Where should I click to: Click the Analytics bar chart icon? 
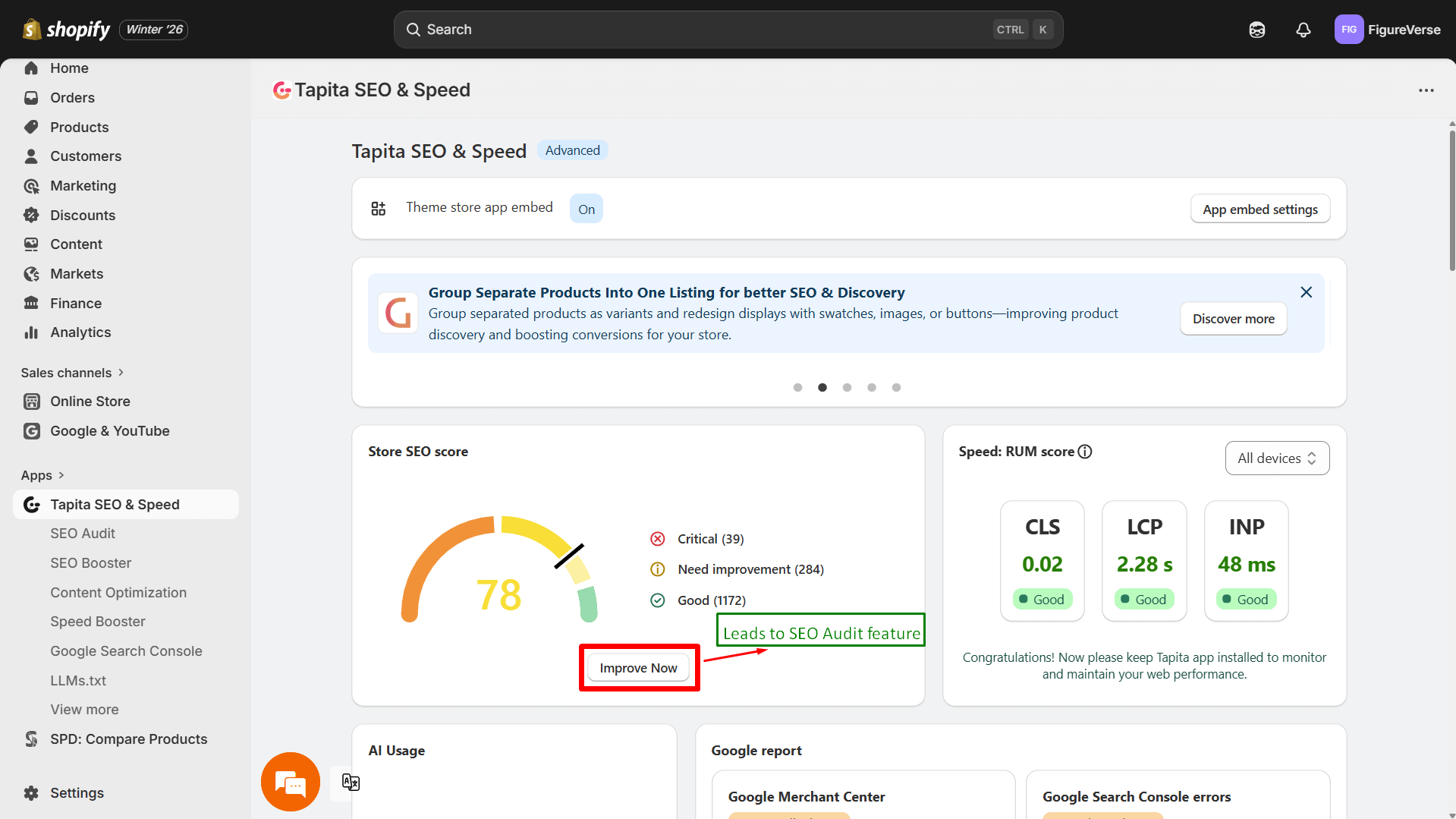click(x=31, y=332)
